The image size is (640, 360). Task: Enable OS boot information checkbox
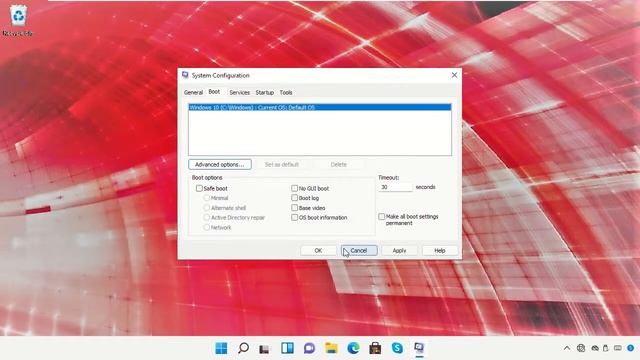[294, 218]
